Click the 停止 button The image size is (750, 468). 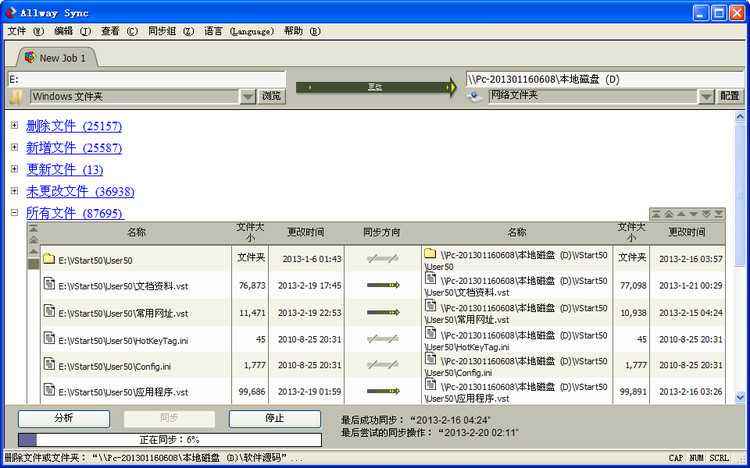tap(275, 419)
